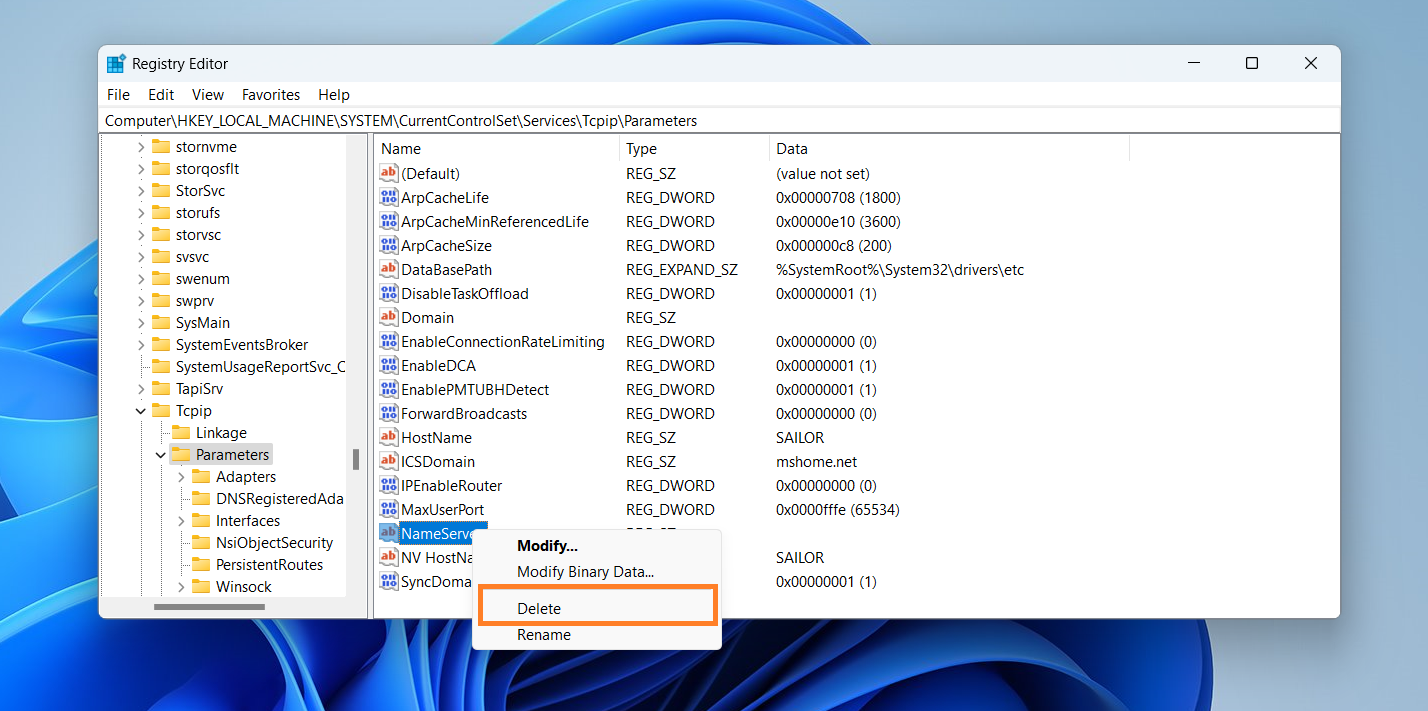Choose Delete from the context menu
This screenshot has width=1428, height=711.
[539, 608]
